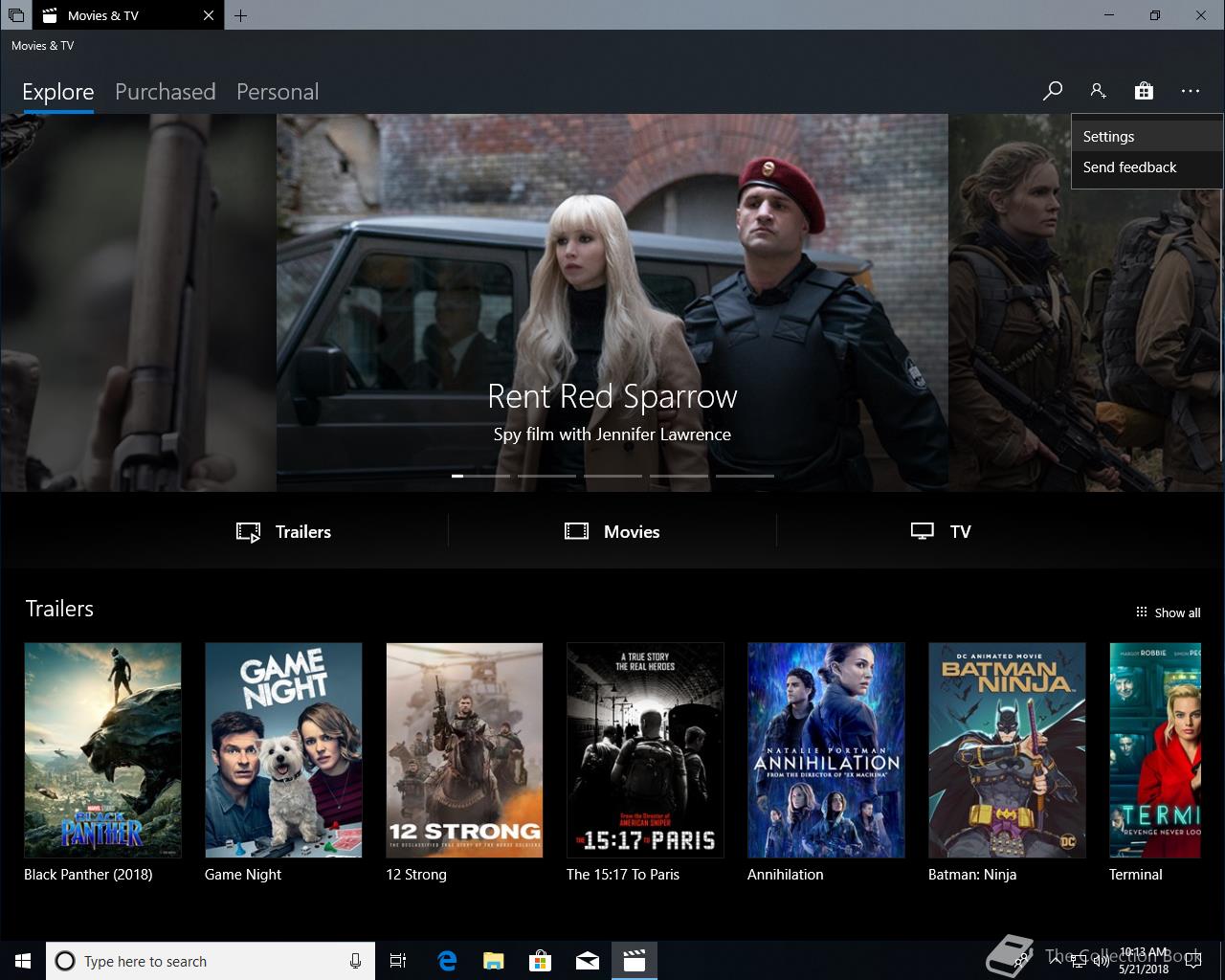1225x980 pixels.
Task: Switch to the Purchased tab
Action: click(166, 92)
